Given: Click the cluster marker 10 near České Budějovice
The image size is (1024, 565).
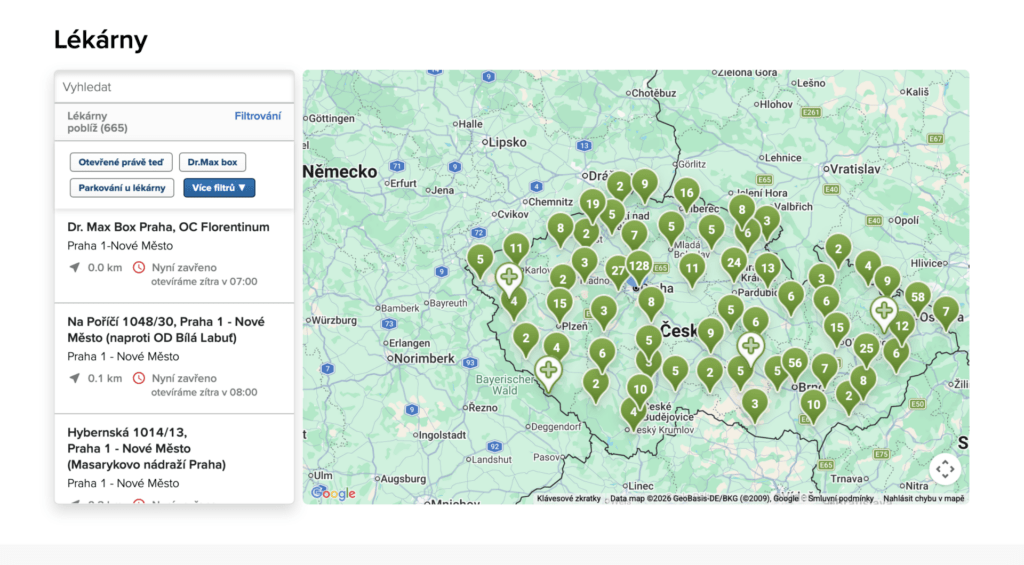Looking at the screenshot, I should (640, 391).
